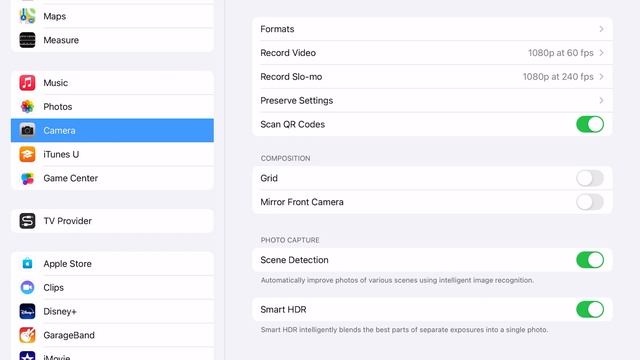Image resolution: width=640 pixels, height=360 pixels.
Task: Select the Music app icon
Action: [x=27, y=83]
